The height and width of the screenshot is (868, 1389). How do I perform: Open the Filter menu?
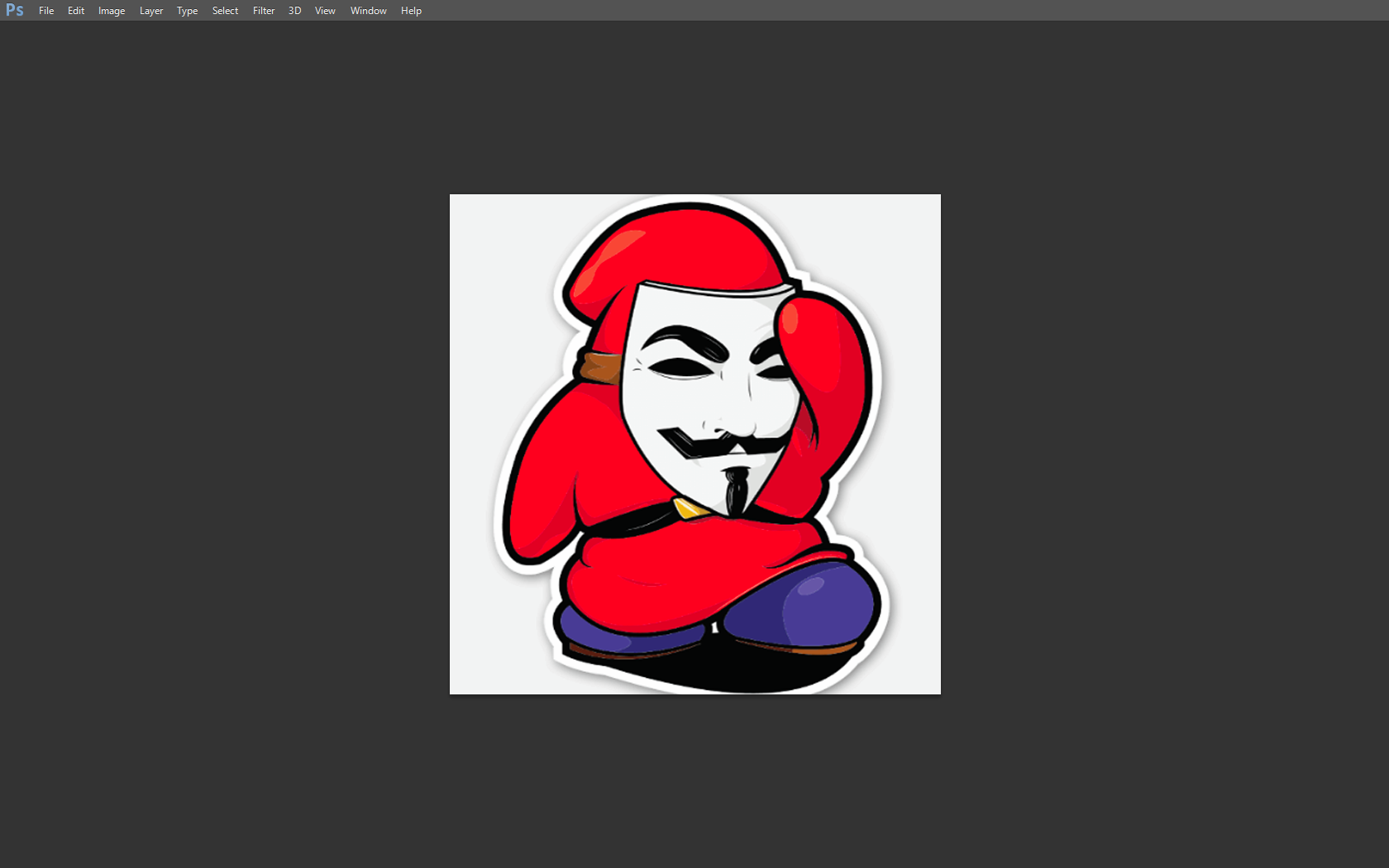(x=264, y=11)
